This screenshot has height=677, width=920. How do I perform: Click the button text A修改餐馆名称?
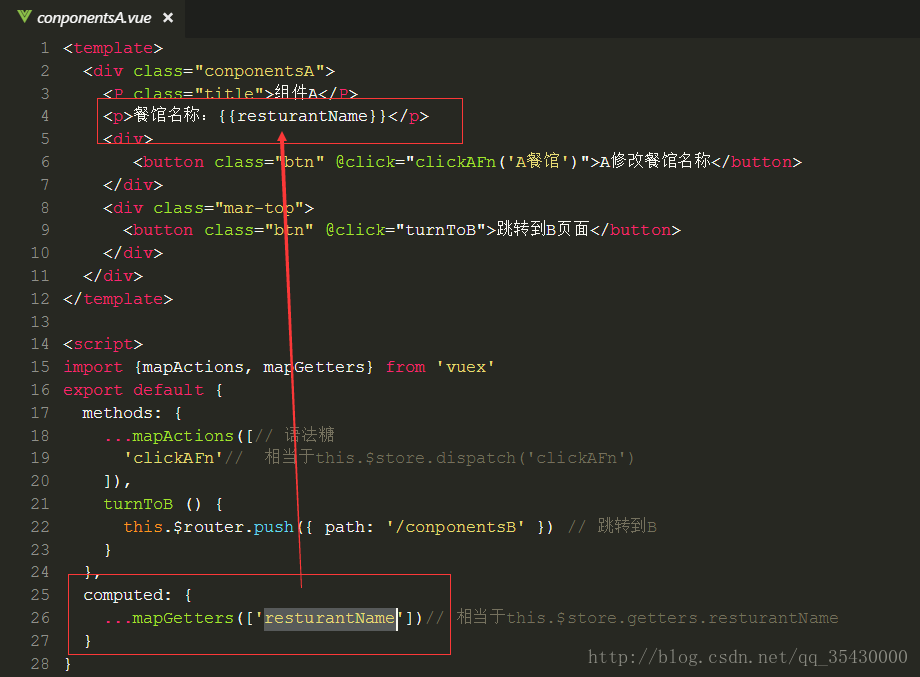[655, 161]
